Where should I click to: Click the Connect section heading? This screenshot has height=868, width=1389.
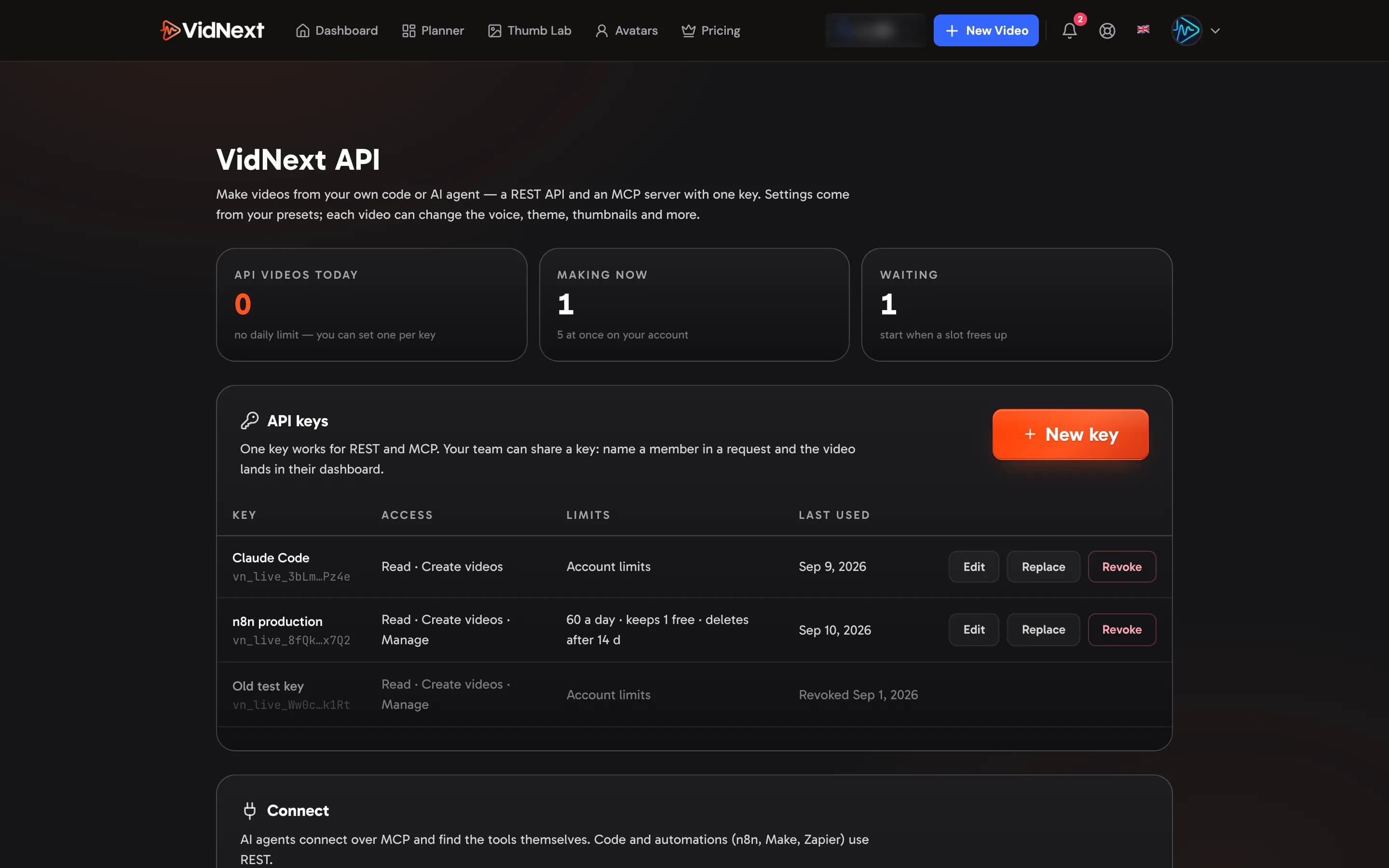point(298,810)
